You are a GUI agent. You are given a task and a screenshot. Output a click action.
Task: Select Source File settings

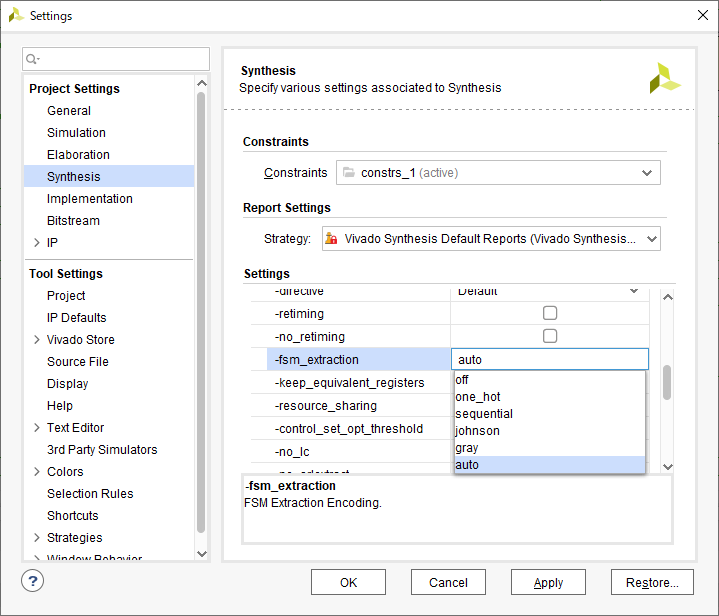[77, 361]
